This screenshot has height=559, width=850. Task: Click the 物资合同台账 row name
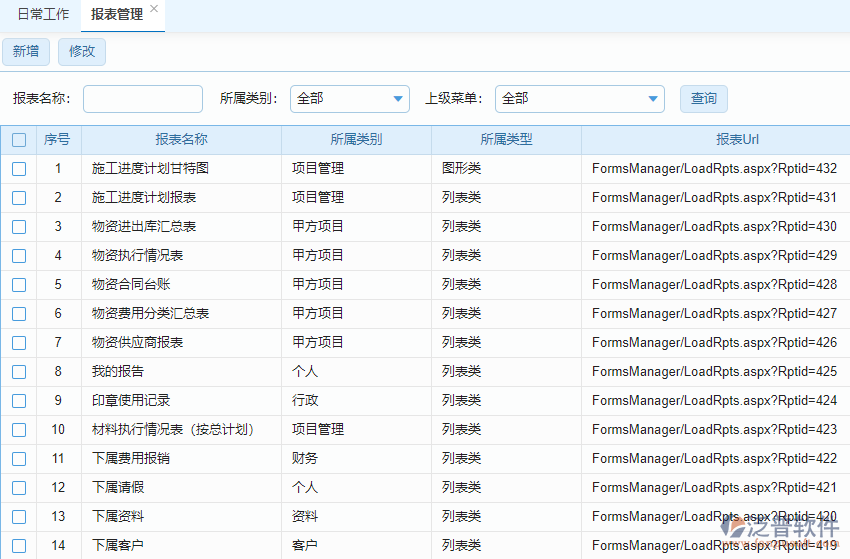pos(131,285)
